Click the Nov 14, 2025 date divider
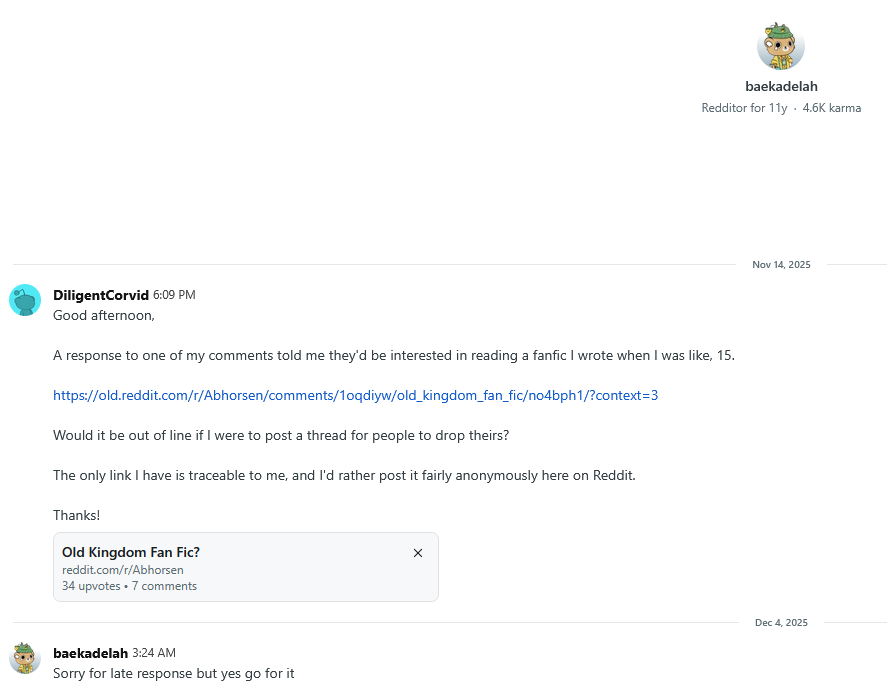The width and height of the screenshot is (887, 693). pyautogui.click(x=781, y=265)
